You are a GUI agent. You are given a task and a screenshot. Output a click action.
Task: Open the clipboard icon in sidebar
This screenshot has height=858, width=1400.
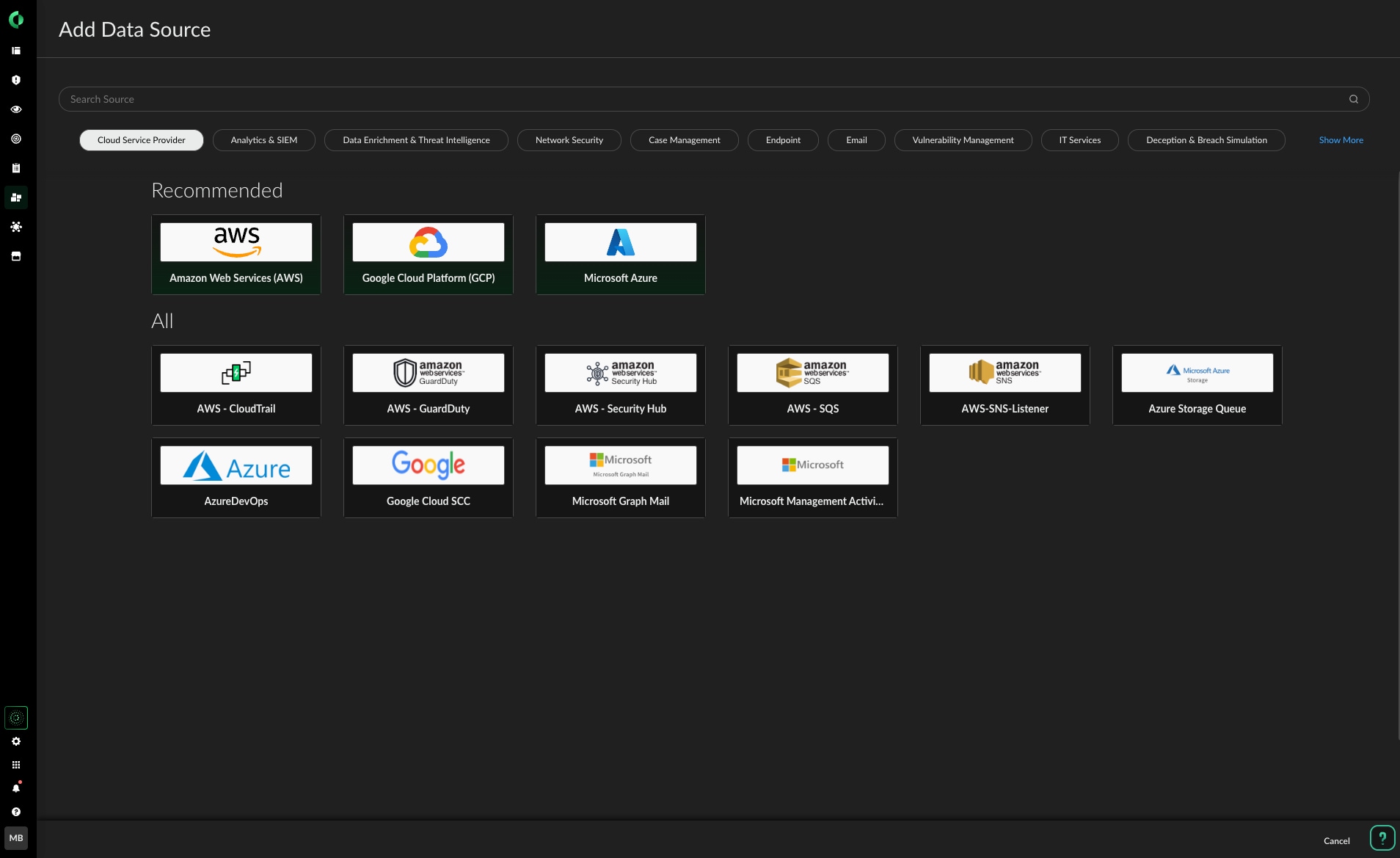click(16, 168)
